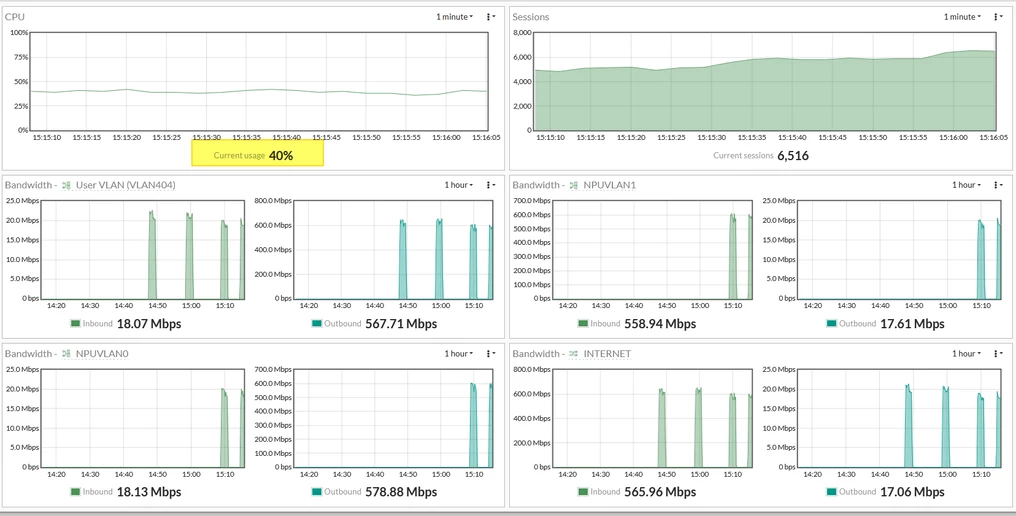This screenshot has height=516, width=1016.
Task: Click the NPUVLAN1 interface name
Action: (610, 185)
